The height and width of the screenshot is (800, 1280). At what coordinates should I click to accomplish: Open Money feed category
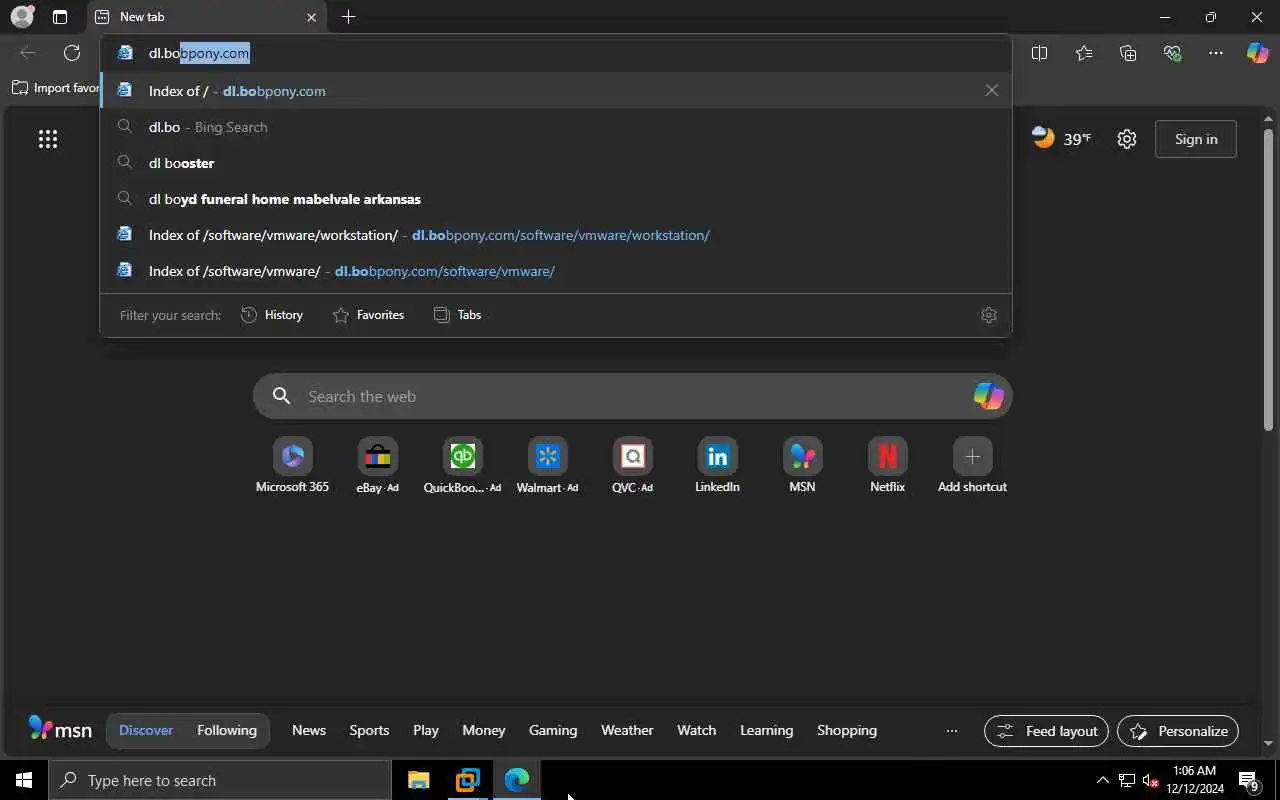484,731
